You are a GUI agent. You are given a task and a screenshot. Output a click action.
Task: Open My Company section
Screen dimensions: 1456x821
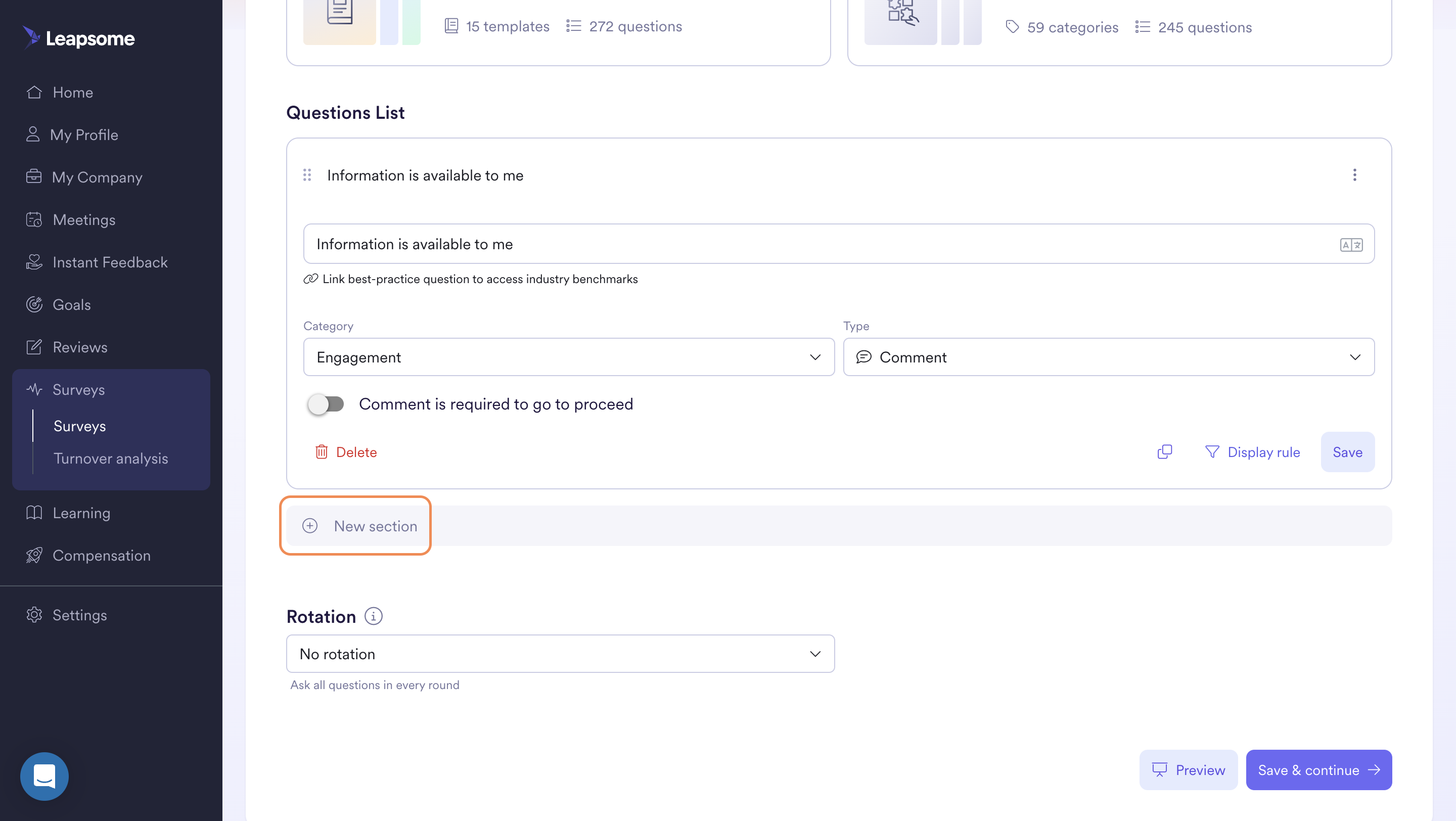click(97, 177)
